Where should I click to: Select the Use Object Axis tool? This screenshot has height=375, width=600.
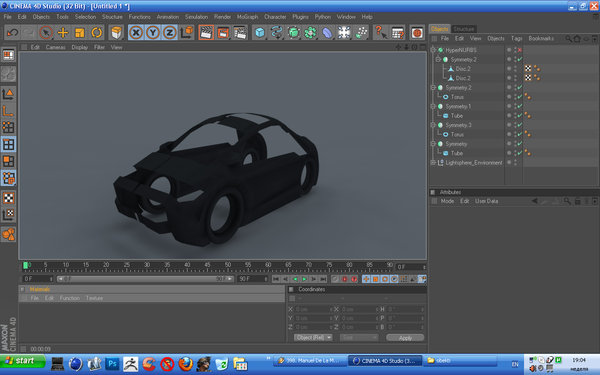click(x=8, y=111)
